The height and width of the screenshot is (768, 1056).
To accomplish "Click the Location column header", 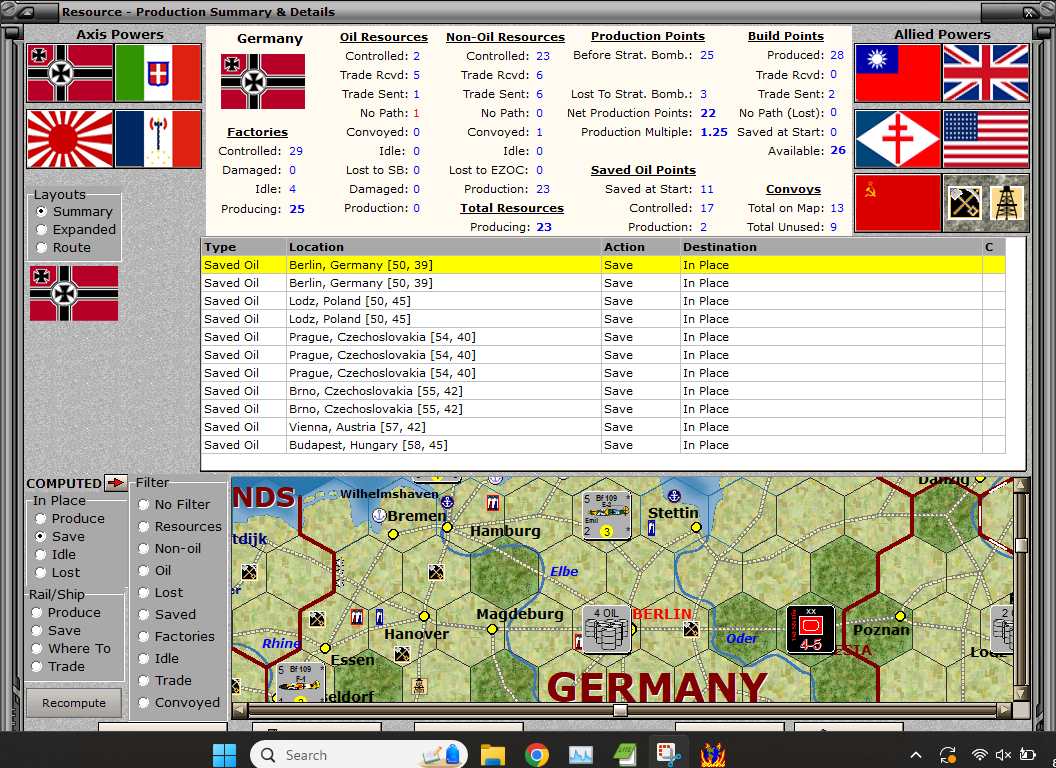I will point(443,247).
